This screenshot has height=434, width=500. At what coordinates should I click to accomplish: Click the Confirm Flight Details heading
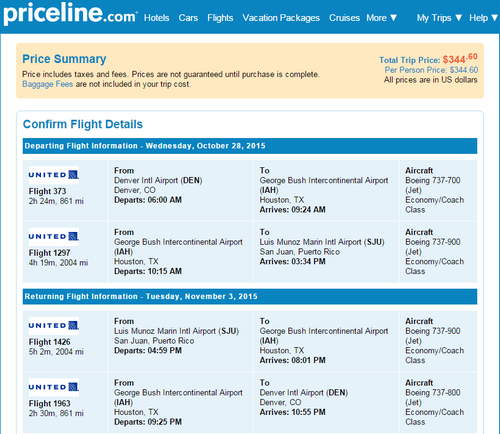point(83,124)
